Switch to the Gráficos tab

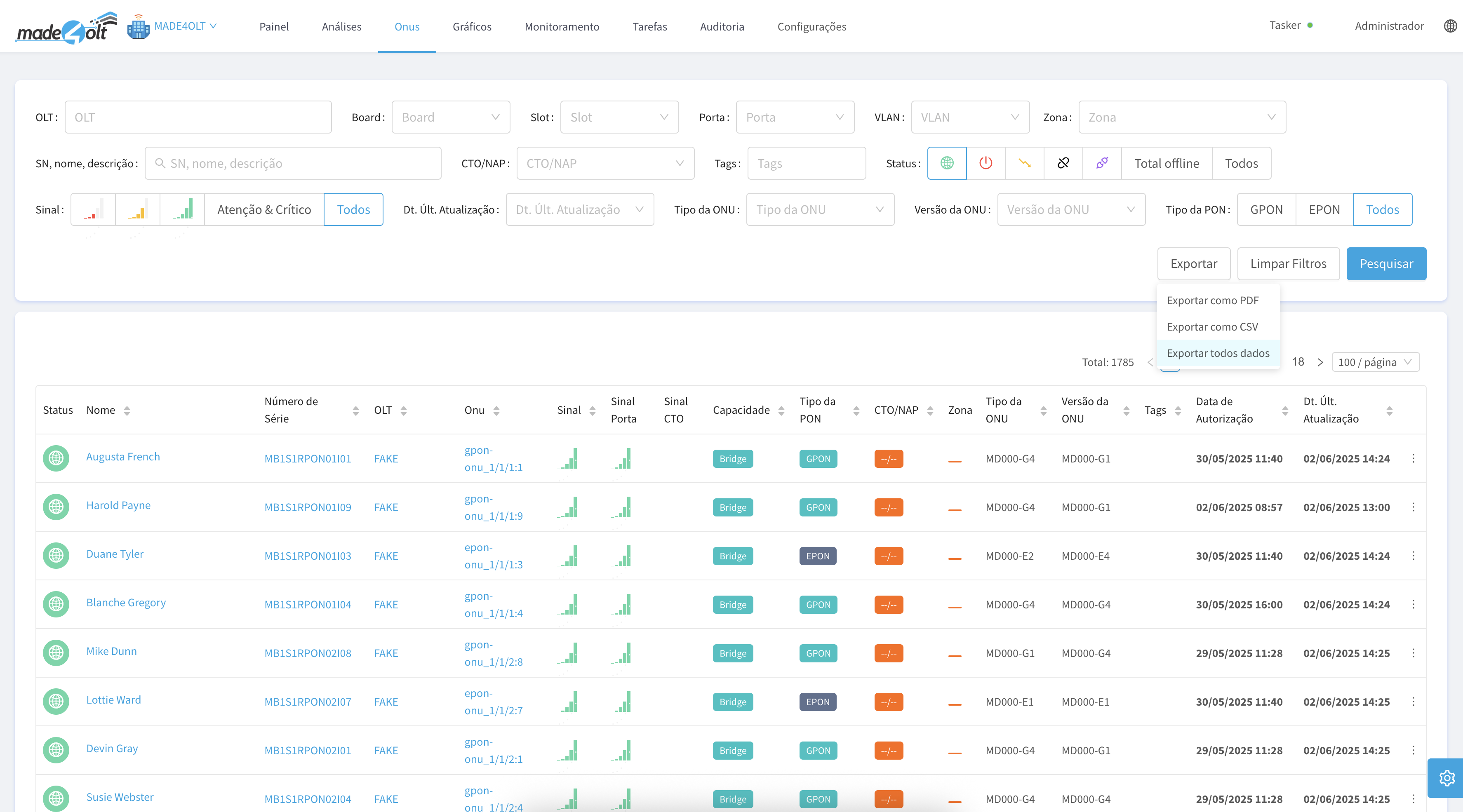click(x=472, y=27)
